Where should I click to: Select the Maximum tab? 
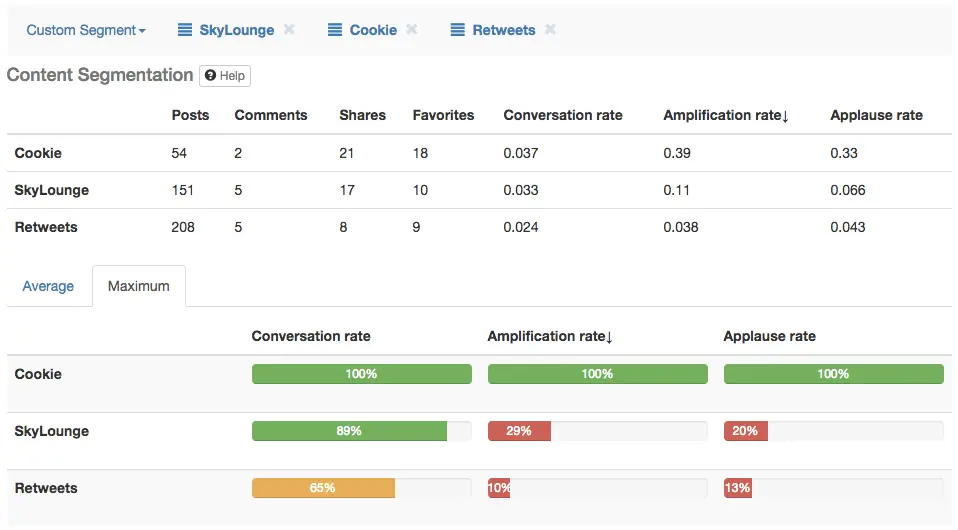[139, 286]
